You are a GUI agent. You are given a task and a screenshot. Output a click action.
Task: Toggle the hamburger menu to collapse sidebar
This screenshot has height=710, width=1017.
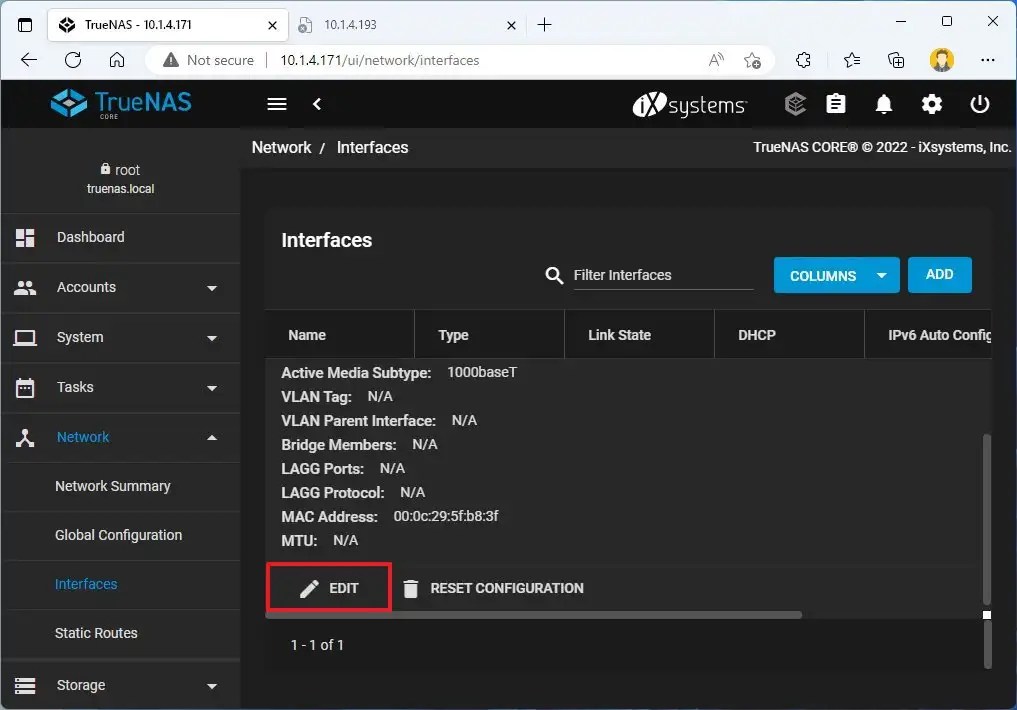(276, 103)
